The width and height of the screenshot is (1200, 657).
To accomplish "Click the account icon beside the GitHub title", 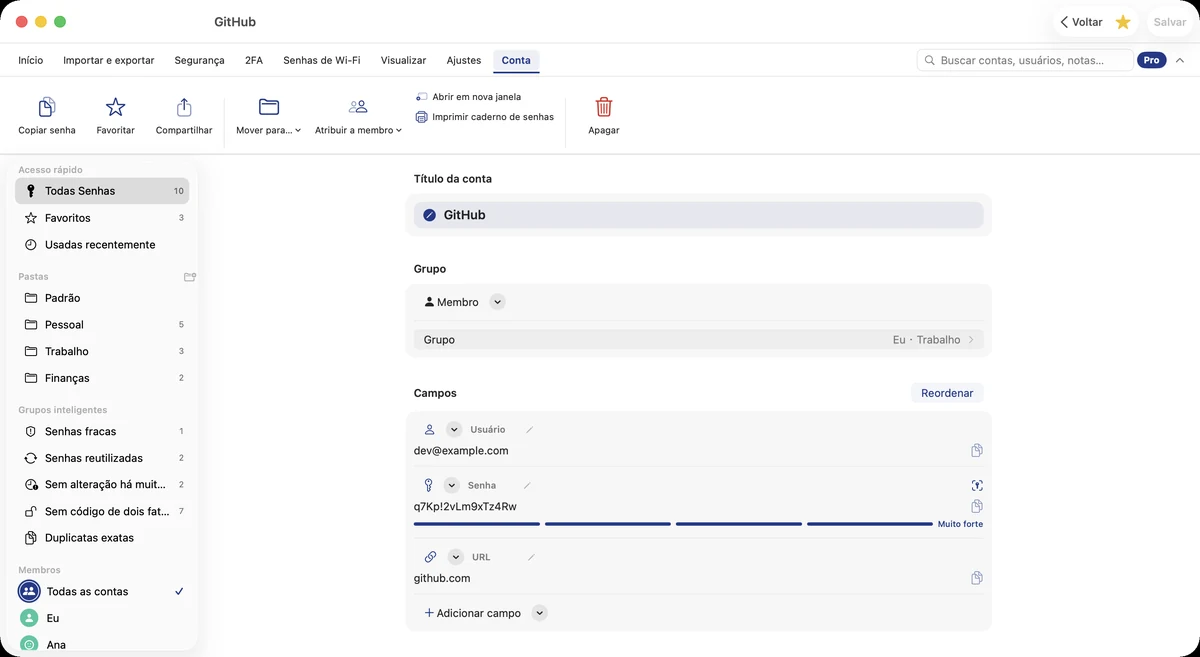I will click(x=429, y=215).
